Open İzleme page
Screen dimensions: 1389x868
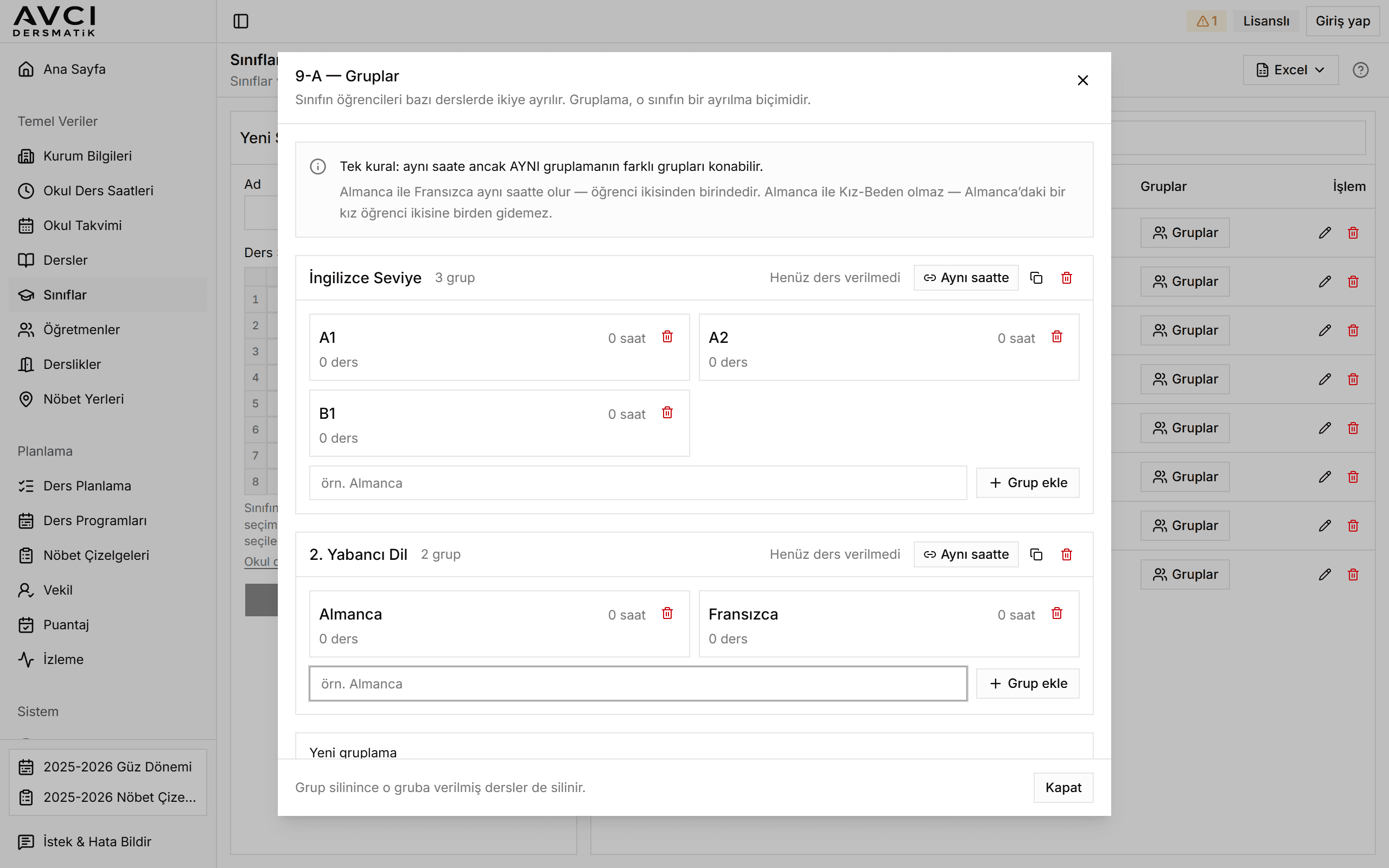click(x=108, y=660)
